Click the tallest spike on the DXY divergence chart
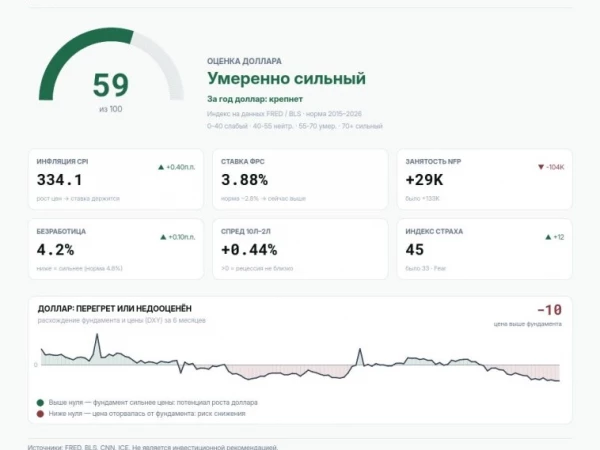This screenshot has width=600, height=450. click(97, 336)
